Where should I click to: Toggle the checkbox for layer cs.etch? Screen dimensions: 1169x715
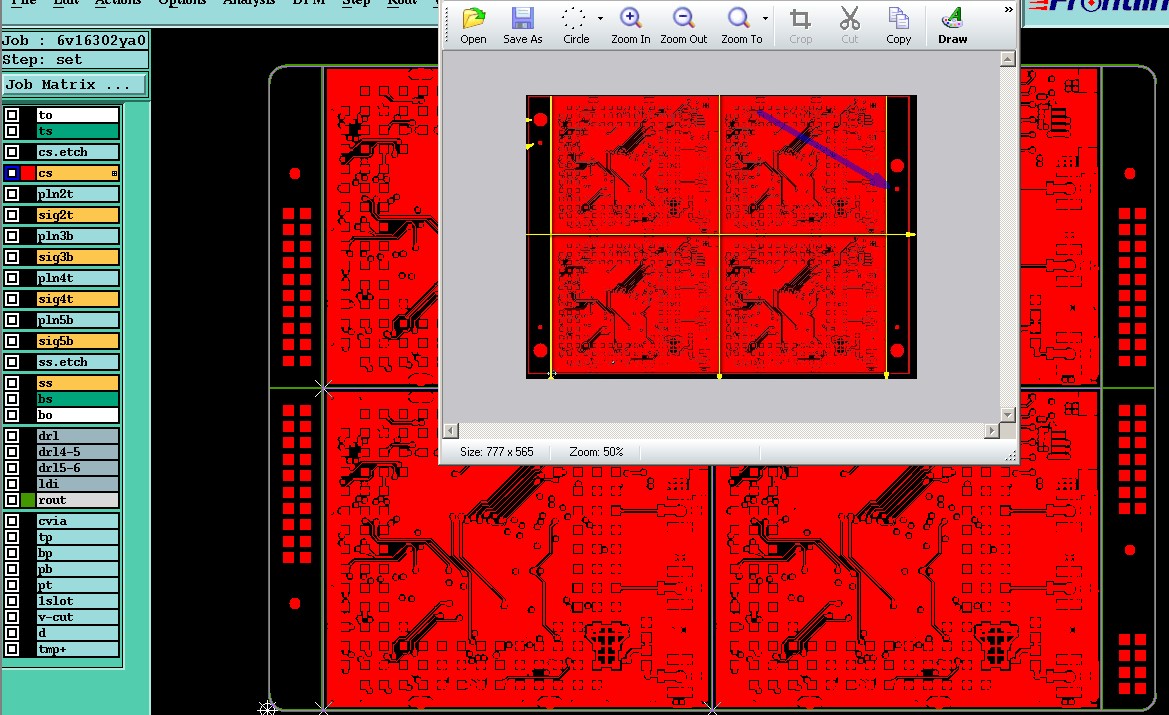click(x=12, y=152)
